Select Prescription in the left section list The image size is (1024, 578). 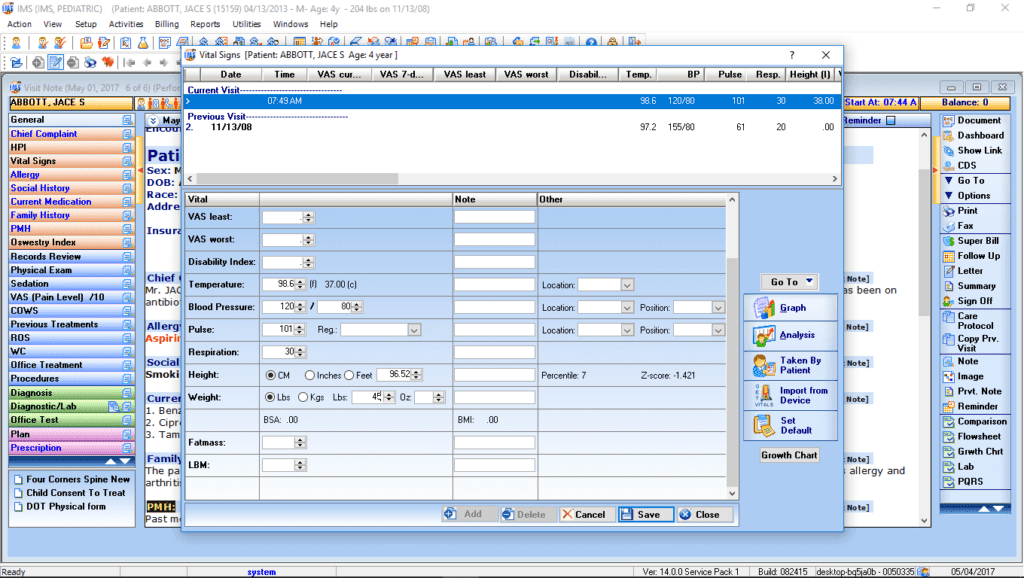click(x=71, y=447)
